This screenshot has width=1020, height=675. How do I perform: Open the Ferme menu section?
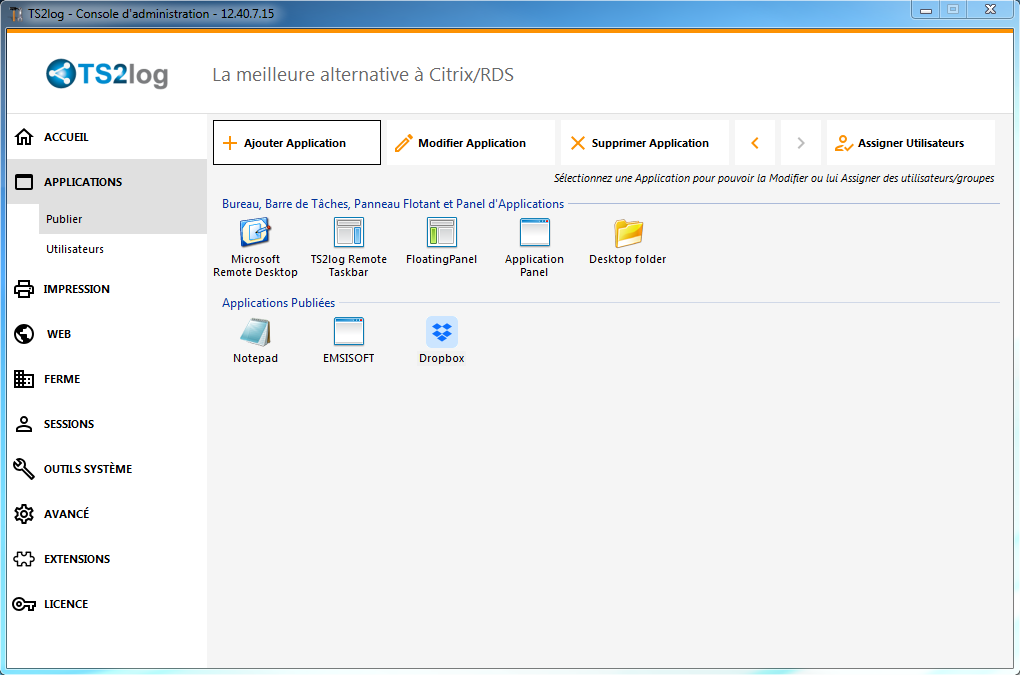[107, 378]
